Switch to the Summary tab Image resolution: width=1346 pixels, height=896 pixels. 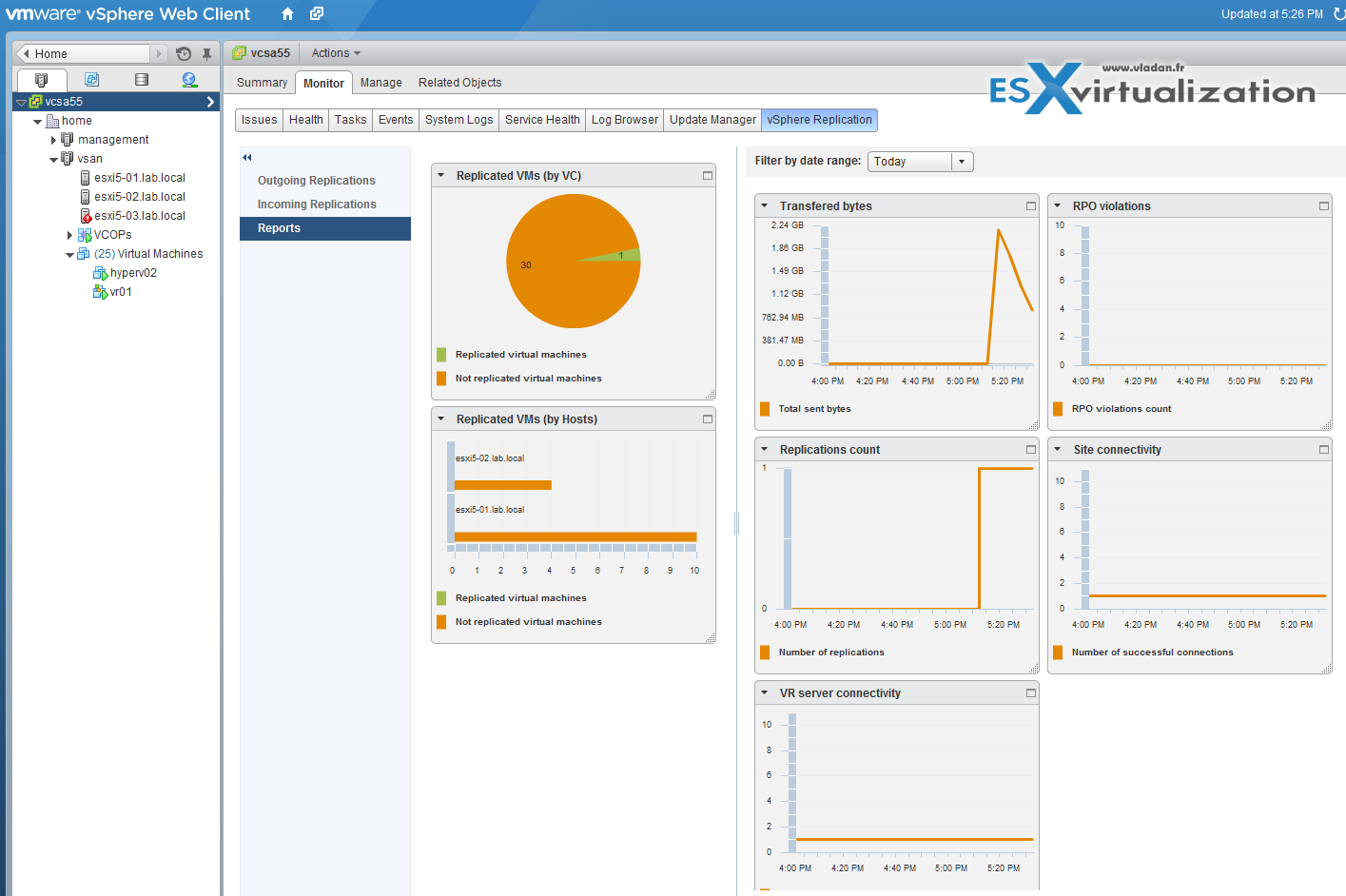(262, 83)
